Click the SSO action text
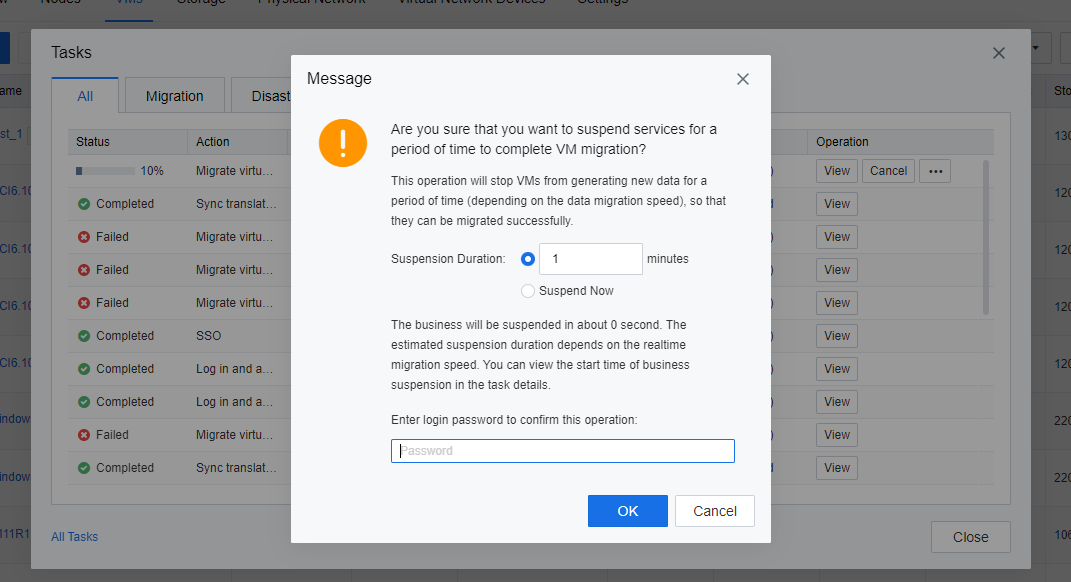 (208, 336)
